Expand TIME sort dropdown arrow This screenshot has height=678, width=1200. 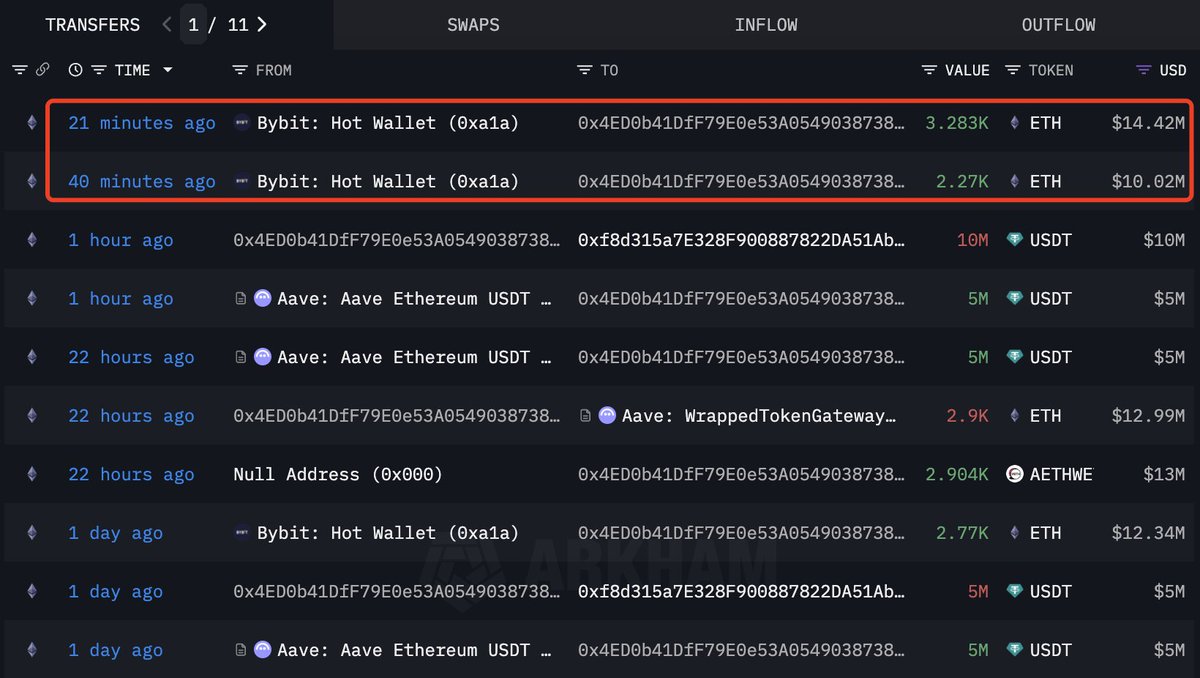point(167,70)
